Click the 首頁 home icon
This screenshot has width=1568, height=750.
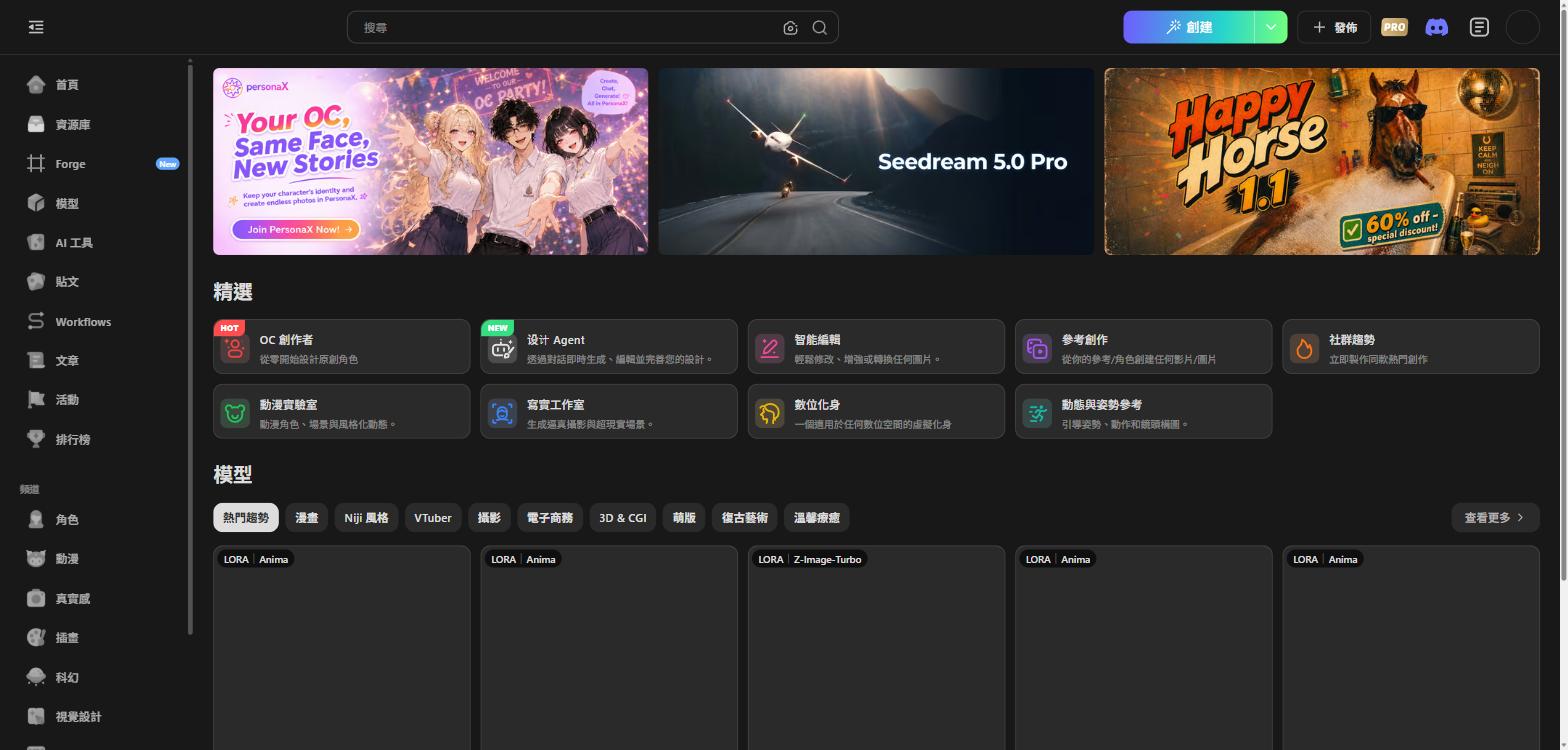pos(36,85)
